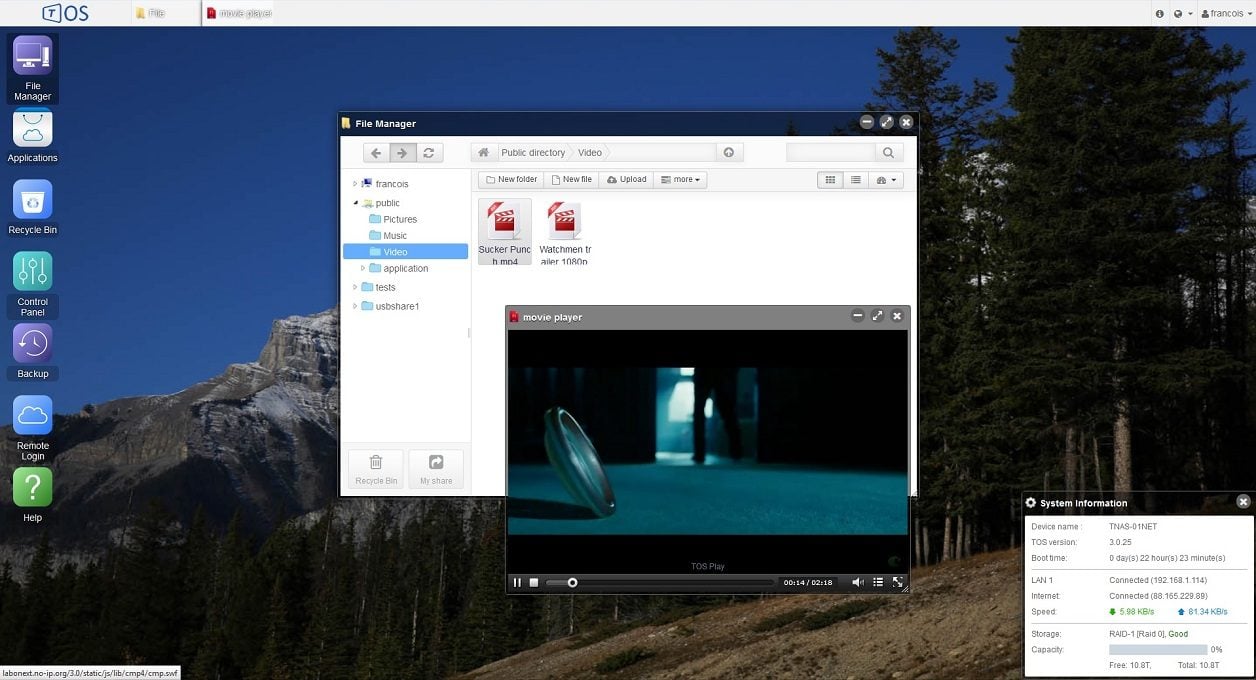Launch the Control Panel desktop icon
Viewport: 1256px width, 680px height.
pyautogui.click(x=32, y=284)
